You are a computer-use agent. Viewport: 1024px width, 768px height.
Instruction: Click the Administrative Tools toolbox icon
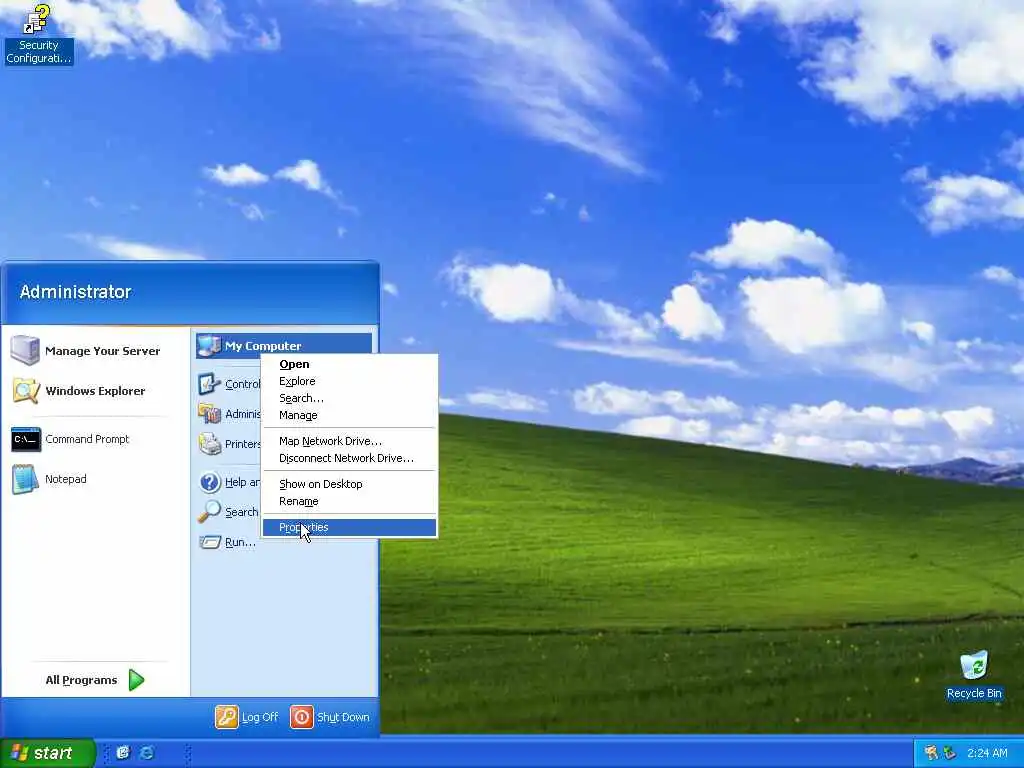coord(209,413)
